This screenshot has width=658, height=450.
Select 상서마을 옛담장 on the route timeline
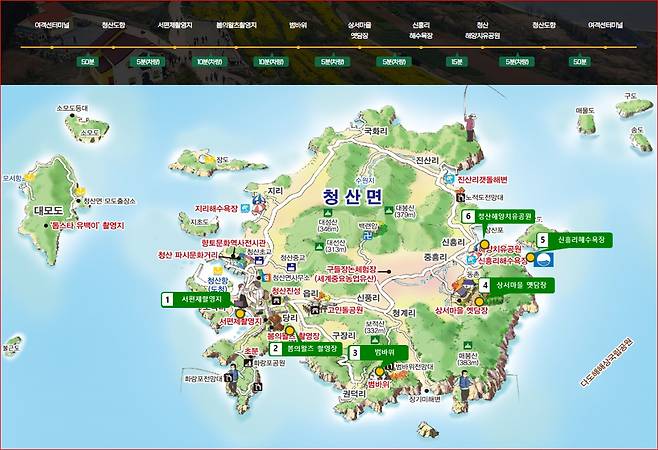(358, 28)
